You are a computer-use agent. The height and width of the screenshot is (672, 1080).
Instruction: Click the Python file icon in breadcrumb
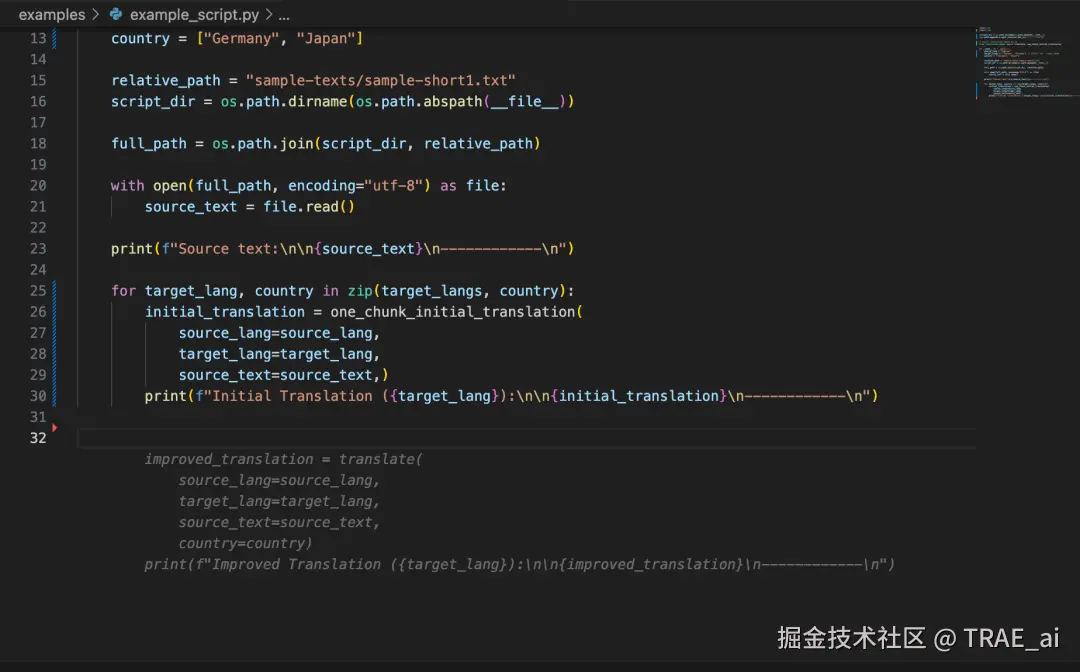[x=116, y=15]
